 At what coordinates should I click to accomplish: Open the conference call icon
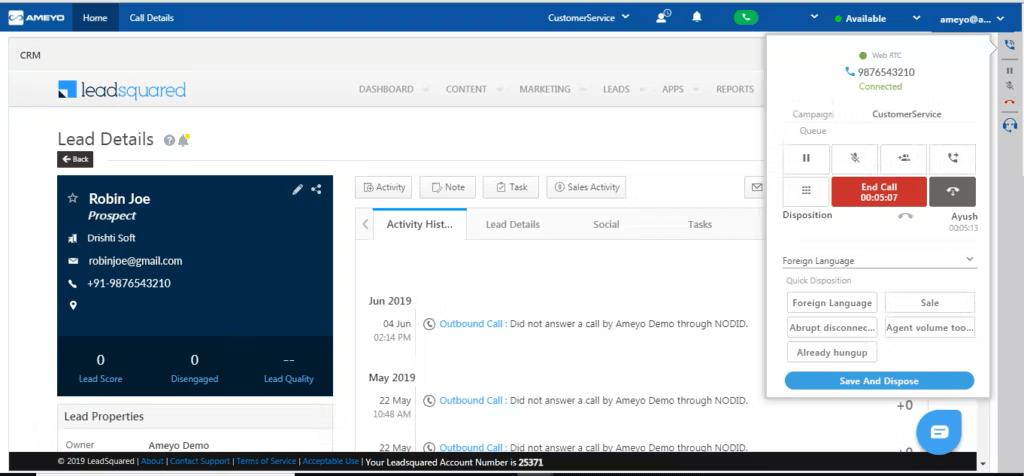pyautogui.click(x=904, y=158)
